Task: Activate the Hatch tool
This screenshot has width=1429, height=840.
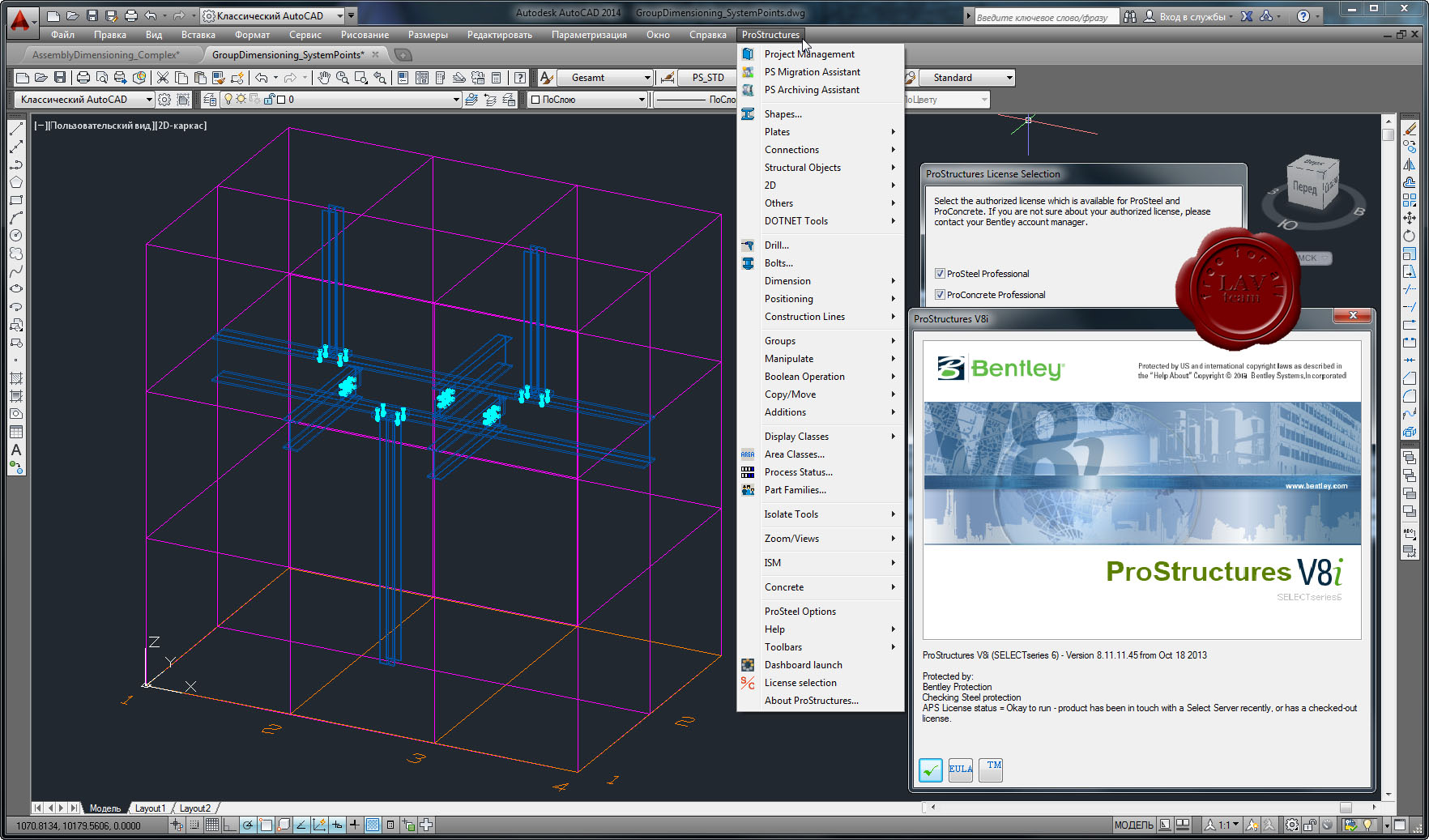Action: coord(15,378)
